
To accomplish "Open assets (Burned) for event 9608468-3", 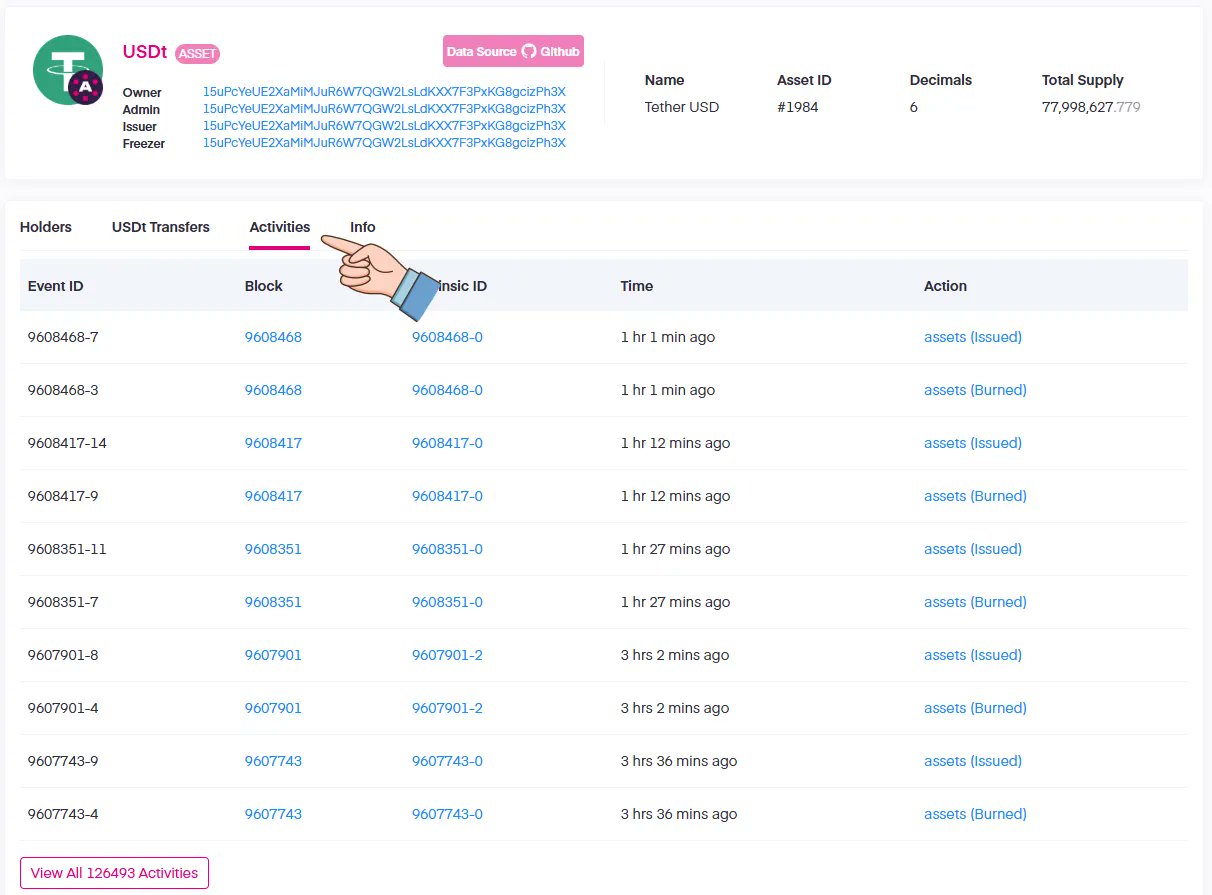I will tap(975, 390).
